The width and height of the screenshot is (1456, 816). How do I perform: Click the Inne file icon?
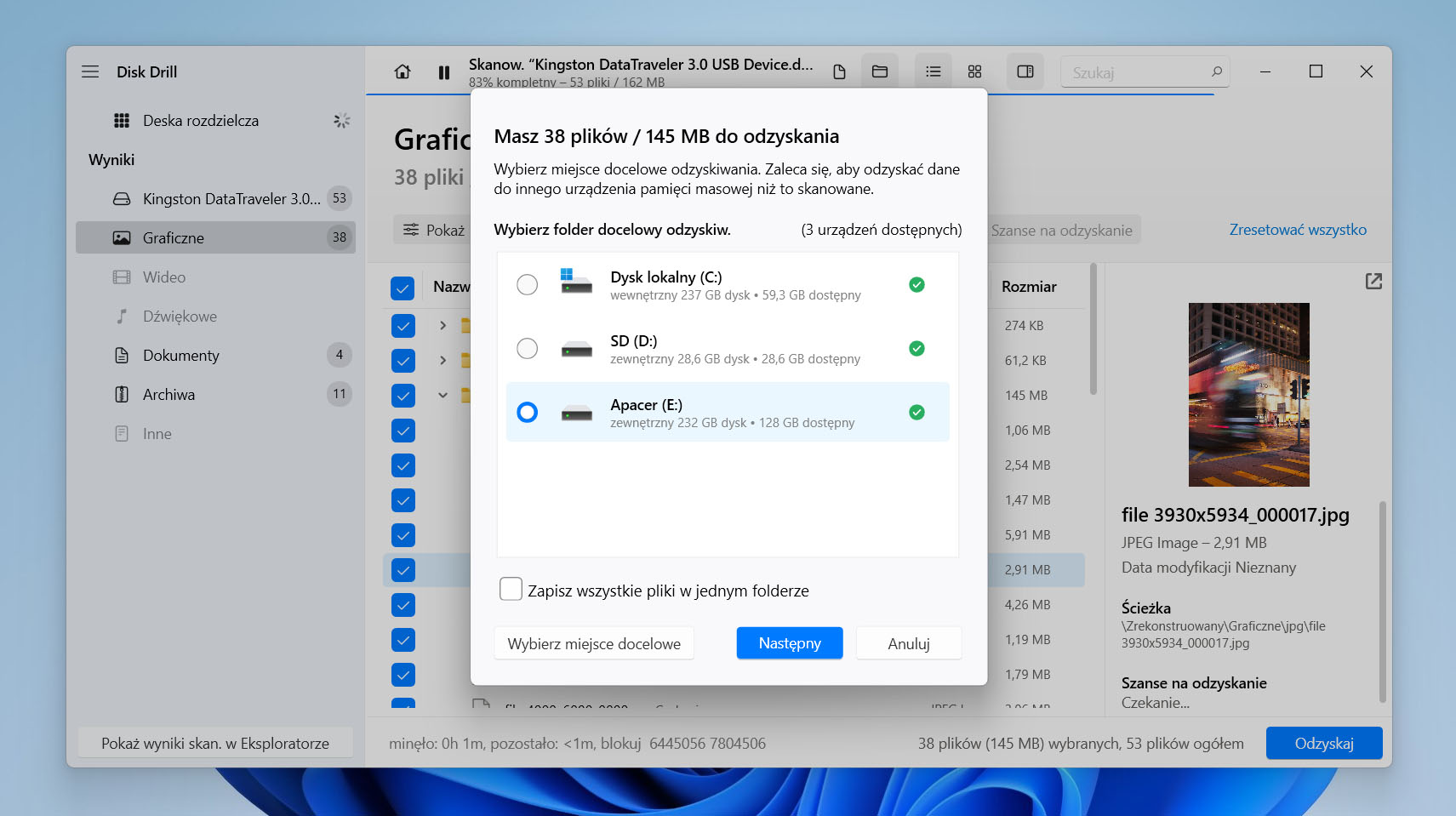[x=122, y=433]
